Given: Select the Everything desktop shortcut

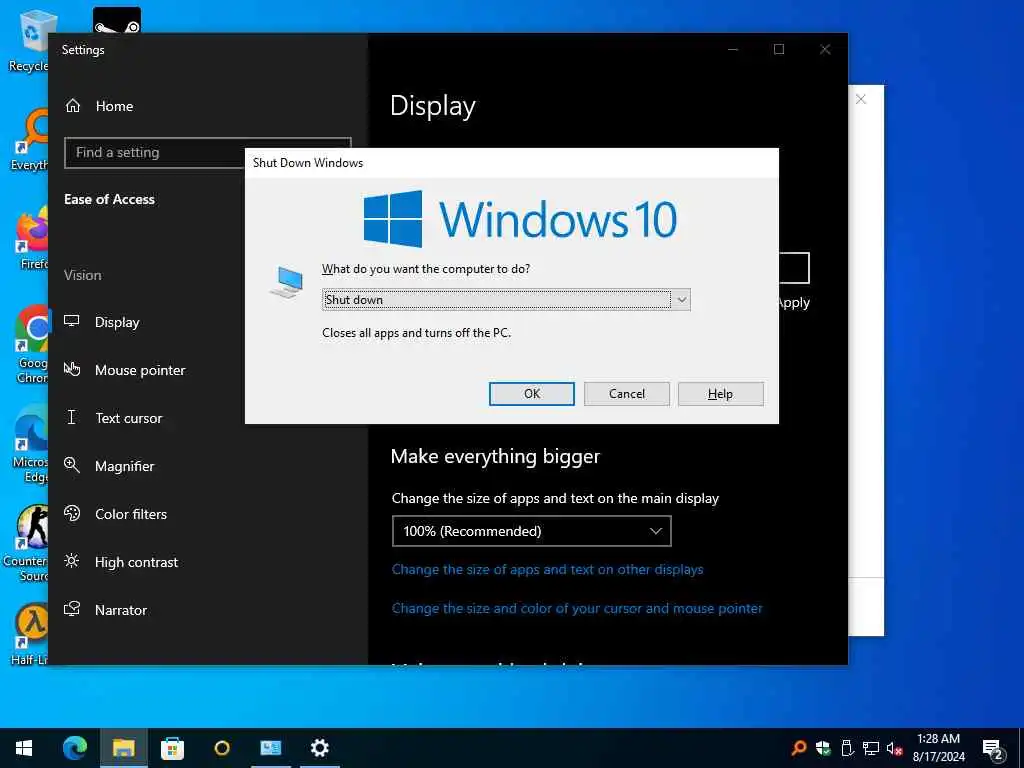Looking at the screenshot, I should (x=29, y=140).
